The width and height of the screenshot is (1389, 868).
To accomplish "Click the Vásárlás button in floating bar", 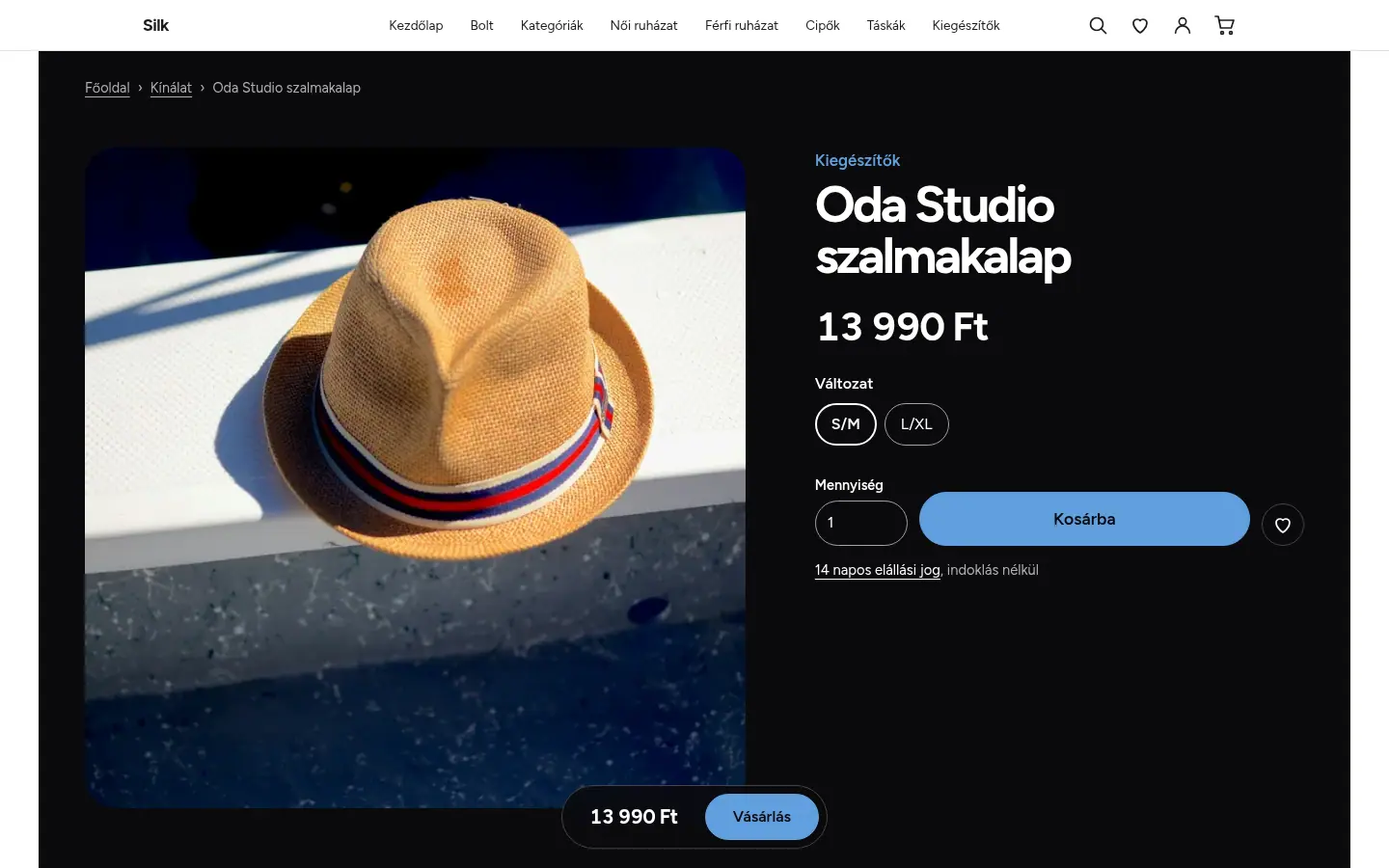I will pyautogui.click(x=762, y=817).
